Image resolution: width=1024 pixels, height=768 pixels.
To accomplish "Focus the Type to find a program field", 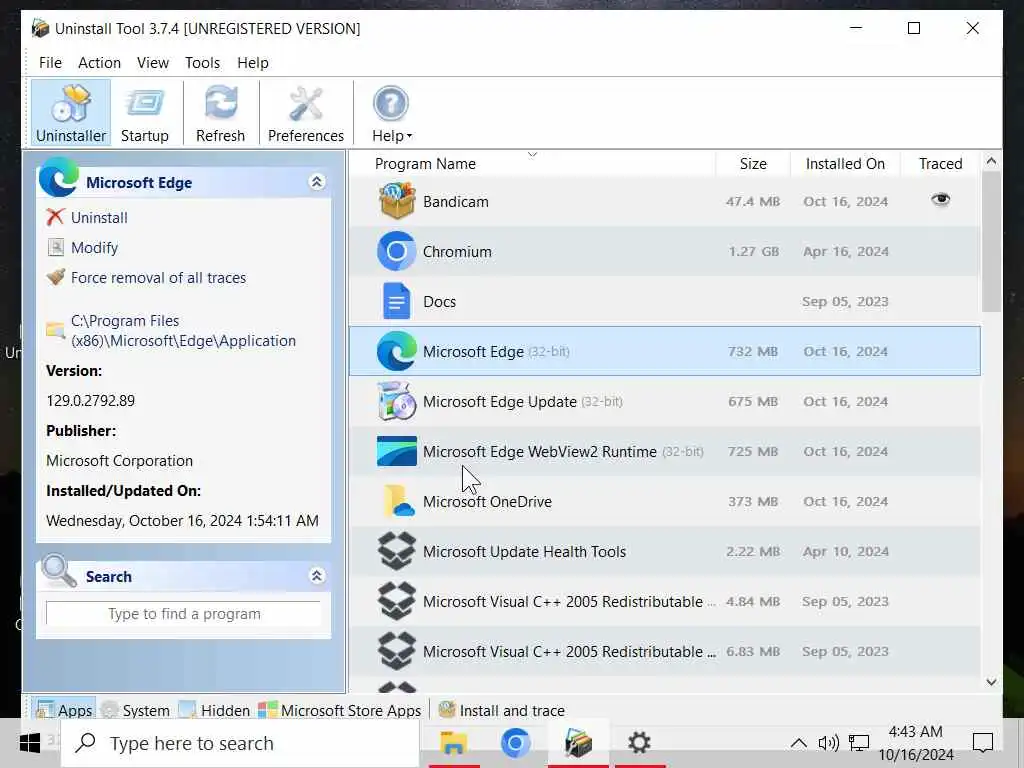I will [x=184, y=614].
